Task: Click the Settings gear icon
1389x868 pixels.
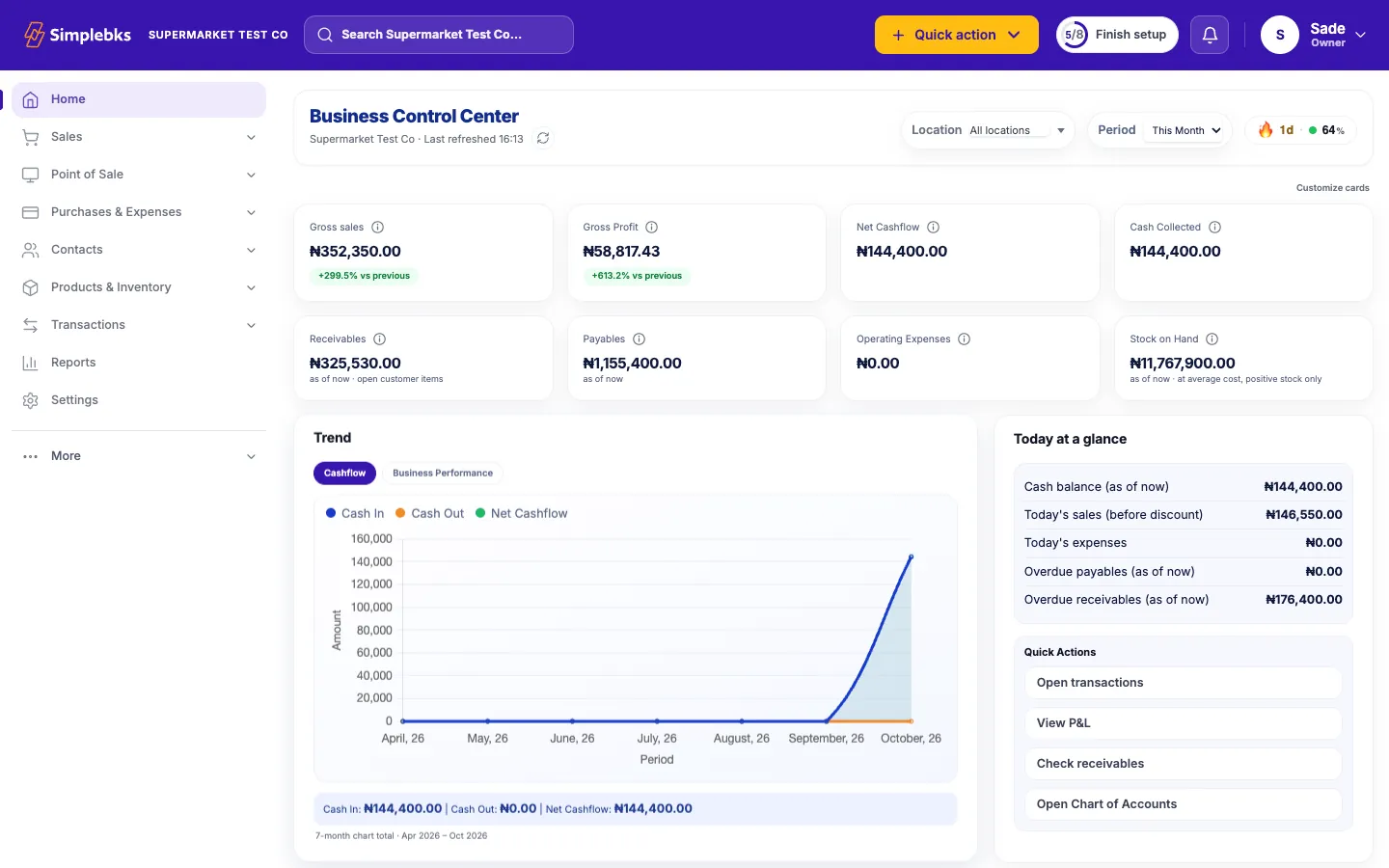Action: [31, 400]
